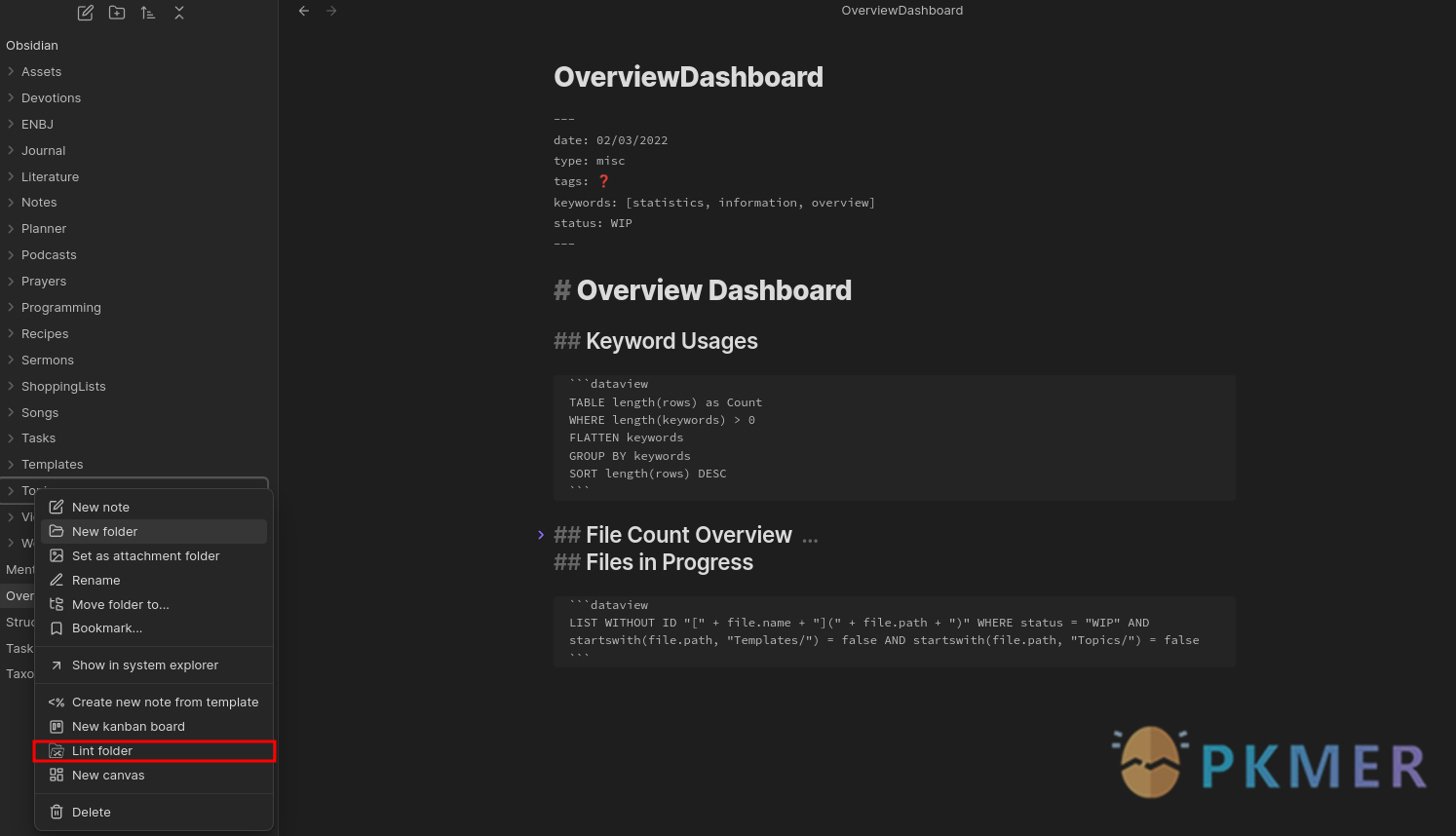The width and height of the screenshot is (1456, 836).
Task: Click the new folder icon in sidebar toolbar
Action: click(117, 13)
